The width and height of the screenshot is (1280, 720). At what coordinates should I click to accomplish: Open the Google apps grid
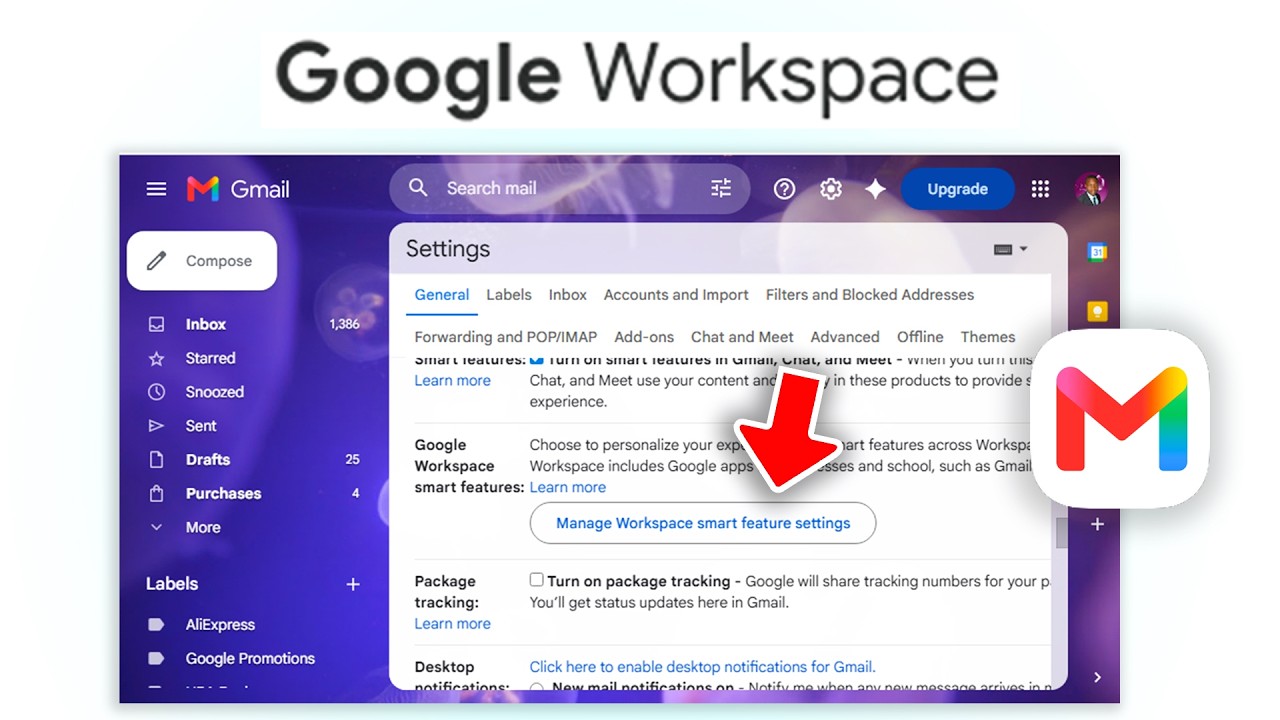[1040, 189]
